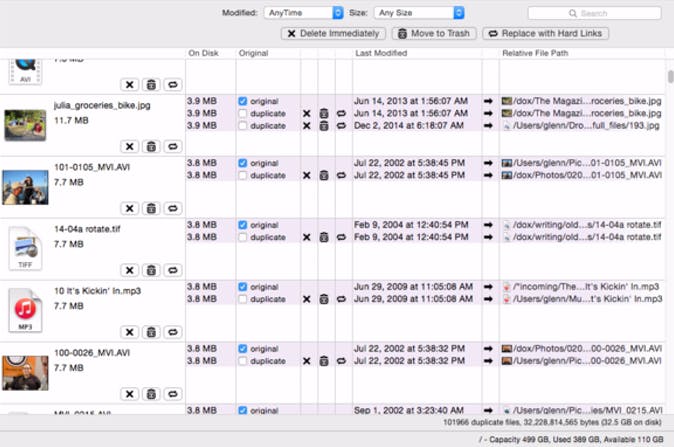Trash the 10 It's Kickin' In.mp3 group
674x447 pixels.
click(x=151, y=332)
